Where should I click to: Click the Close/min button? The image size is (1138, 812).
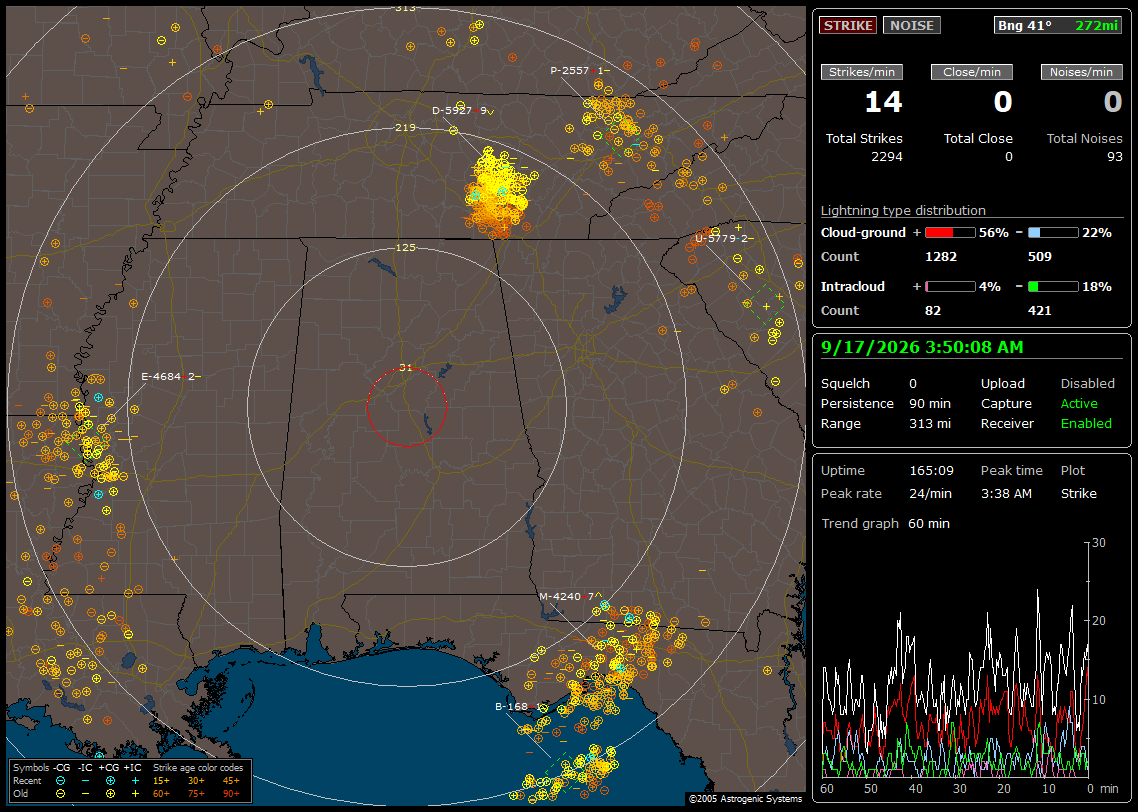(972, 72)
